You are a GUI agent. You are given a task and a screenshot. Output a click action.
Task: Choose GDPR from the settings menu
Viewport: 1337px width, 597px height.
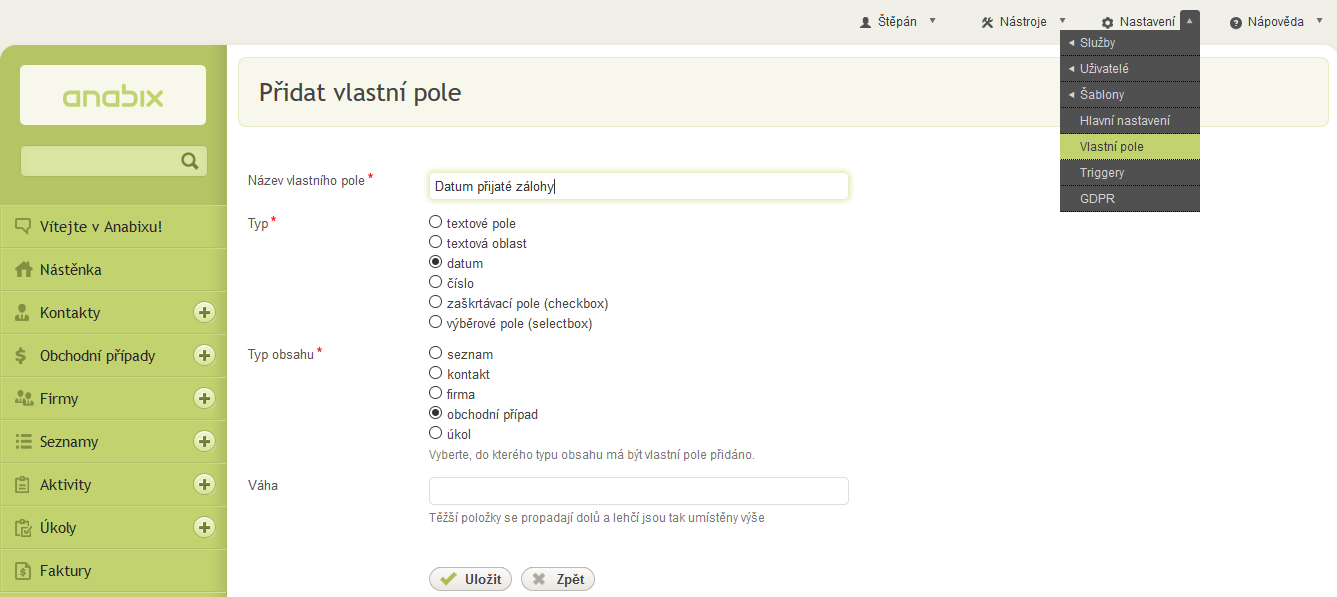coord(1130,199)
